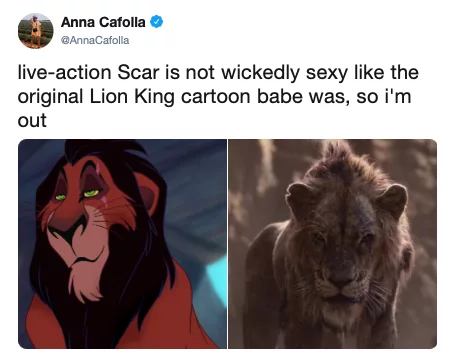The height and width of the screenshot is (360, 455).
Task: Open the live-action Scar image
Action: click(333, 244)
